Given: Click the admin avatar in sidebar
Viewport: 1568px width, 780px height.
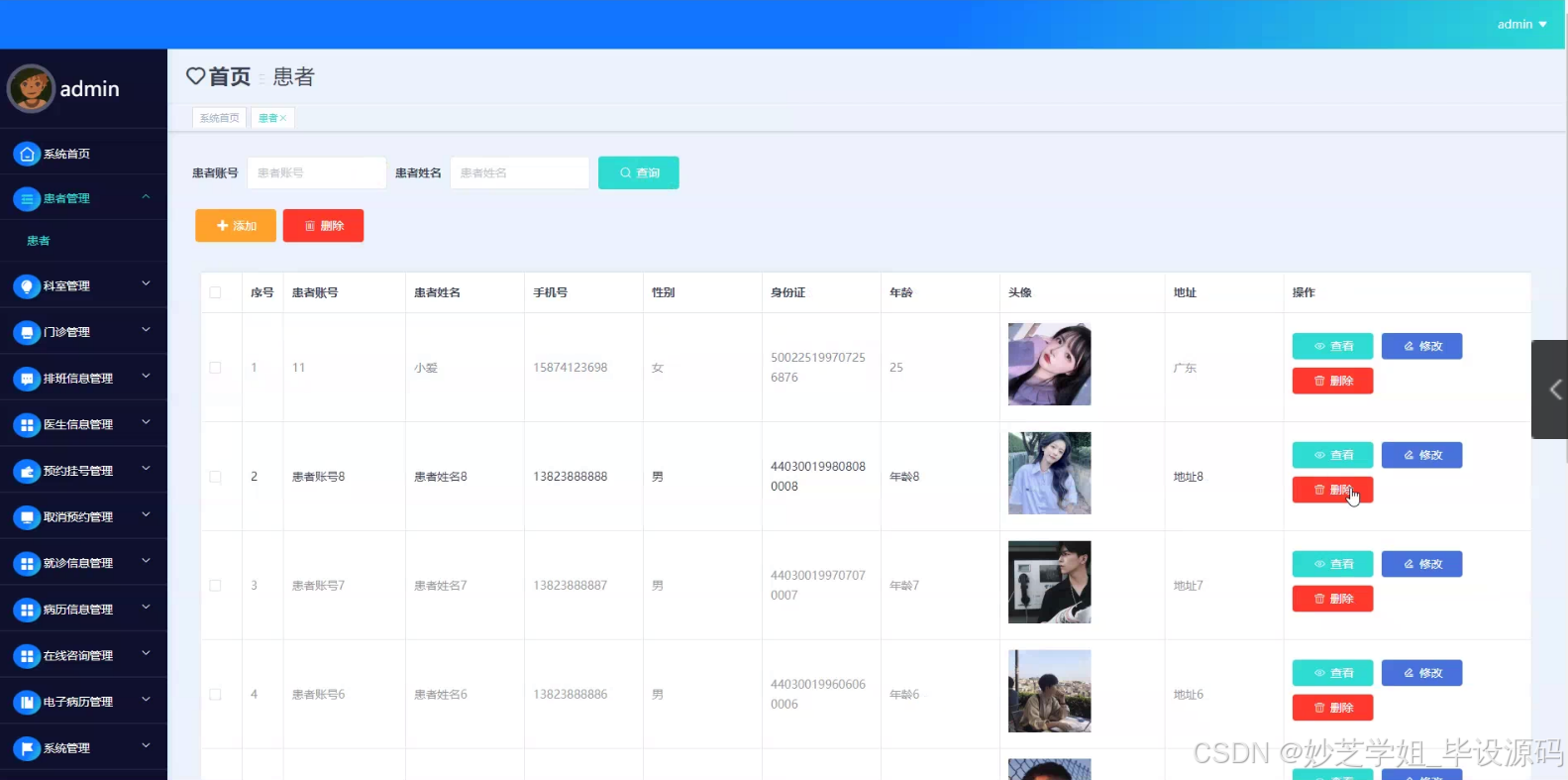Looking at the screenshot, I should pos(31,89).
